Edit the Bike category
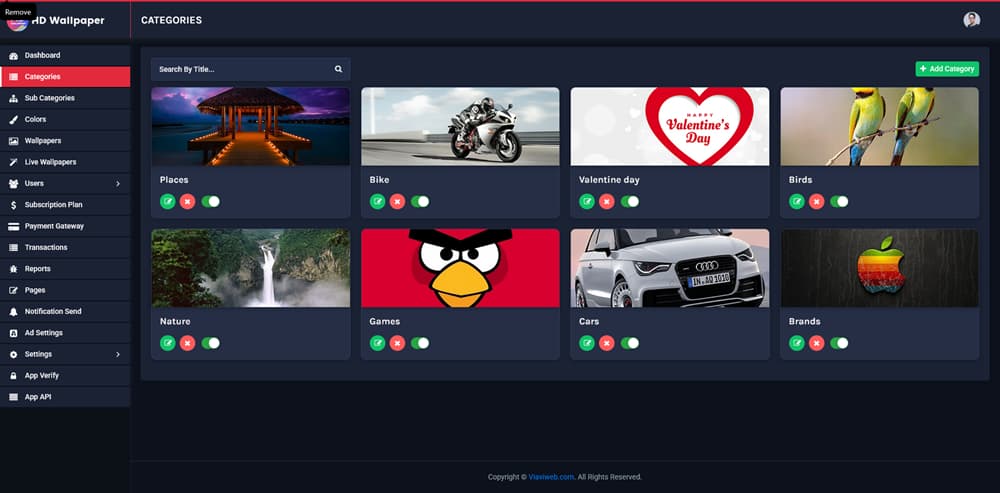1000x493 pixels. [x=378, y=202]
